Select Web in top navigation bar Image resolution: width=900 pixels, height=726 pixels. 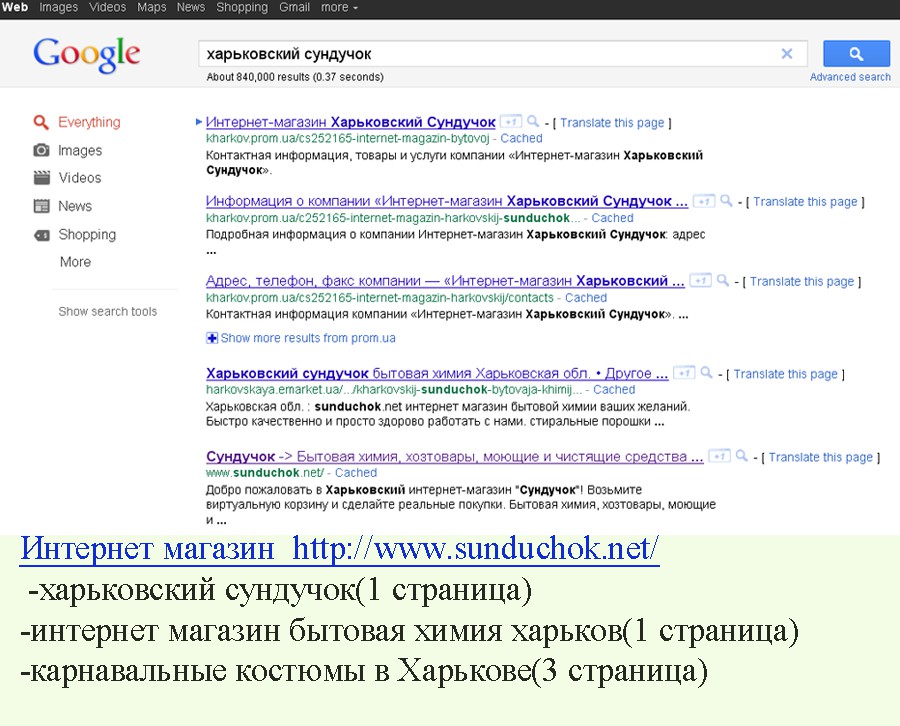click(x=15, y=7)
